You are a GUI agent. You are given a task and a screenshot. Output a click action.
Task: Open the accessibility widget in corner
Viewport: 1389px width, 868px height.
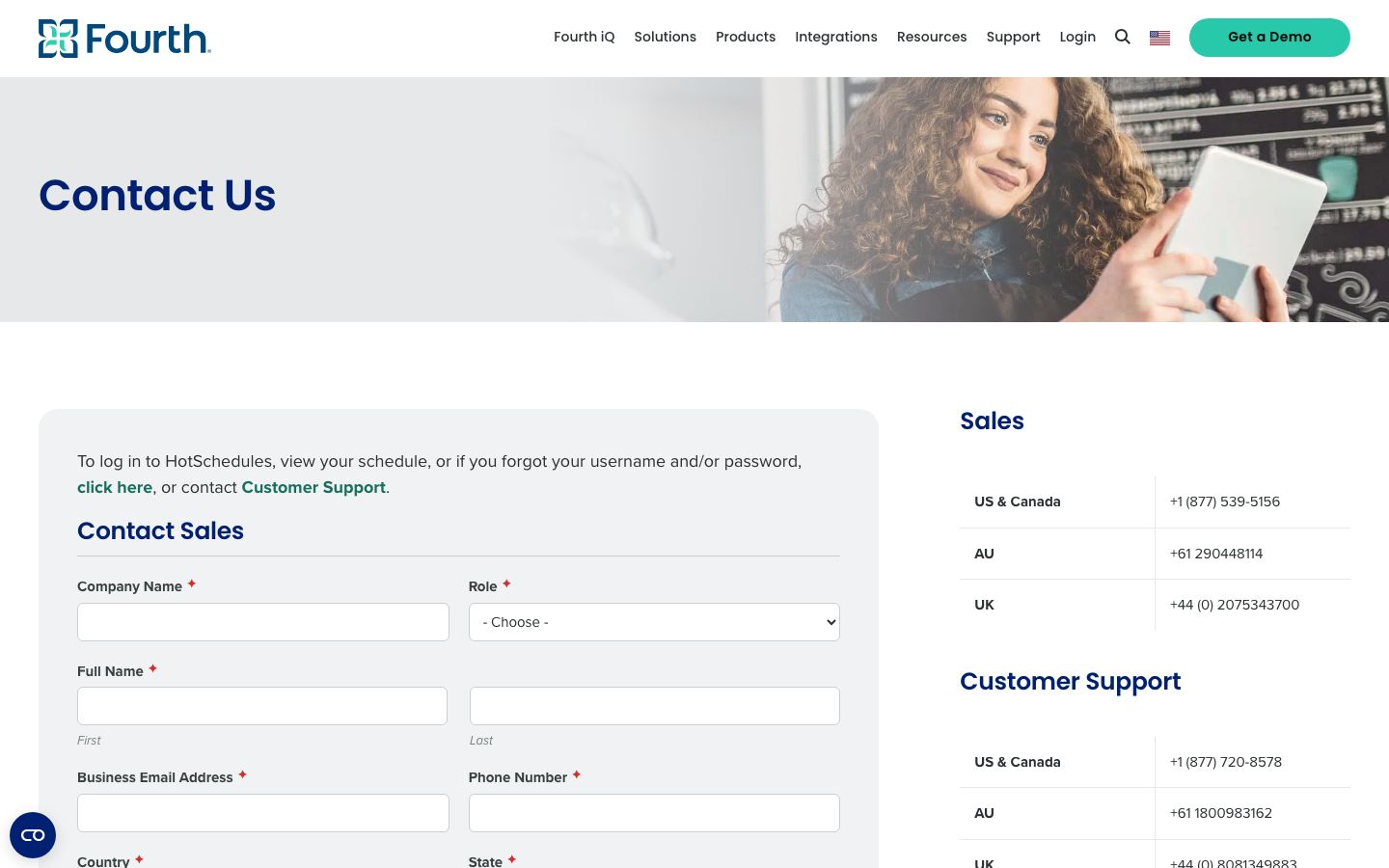coord(33,835)
